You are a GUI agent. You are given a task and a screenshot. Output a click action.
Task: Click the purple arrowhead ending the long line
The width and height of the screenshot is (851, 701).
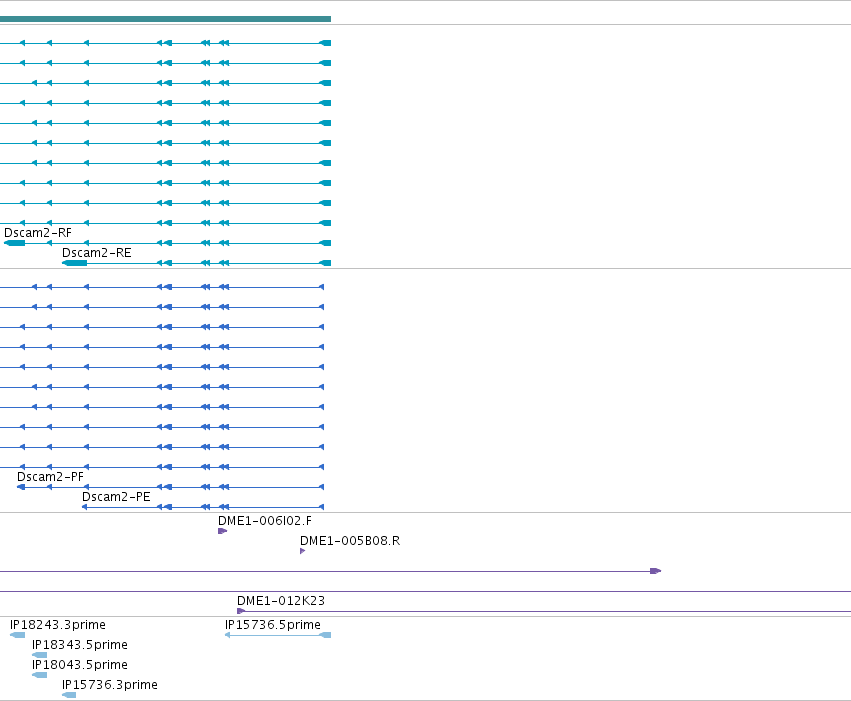(656, 571)
